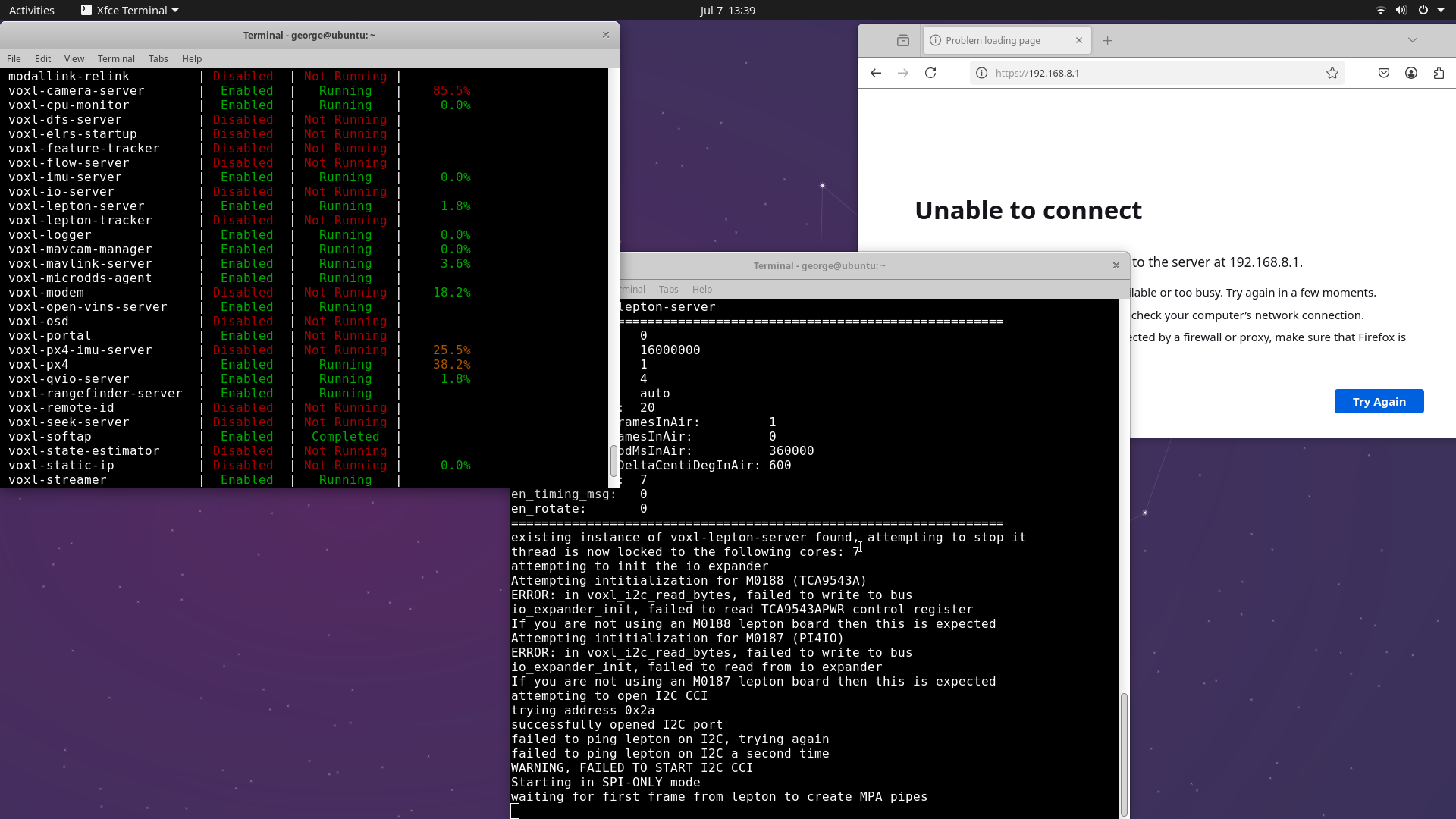Open Firefox Pocket save icon
The height and width of the screenshot is (819, 1456).
click(1384, 73)
